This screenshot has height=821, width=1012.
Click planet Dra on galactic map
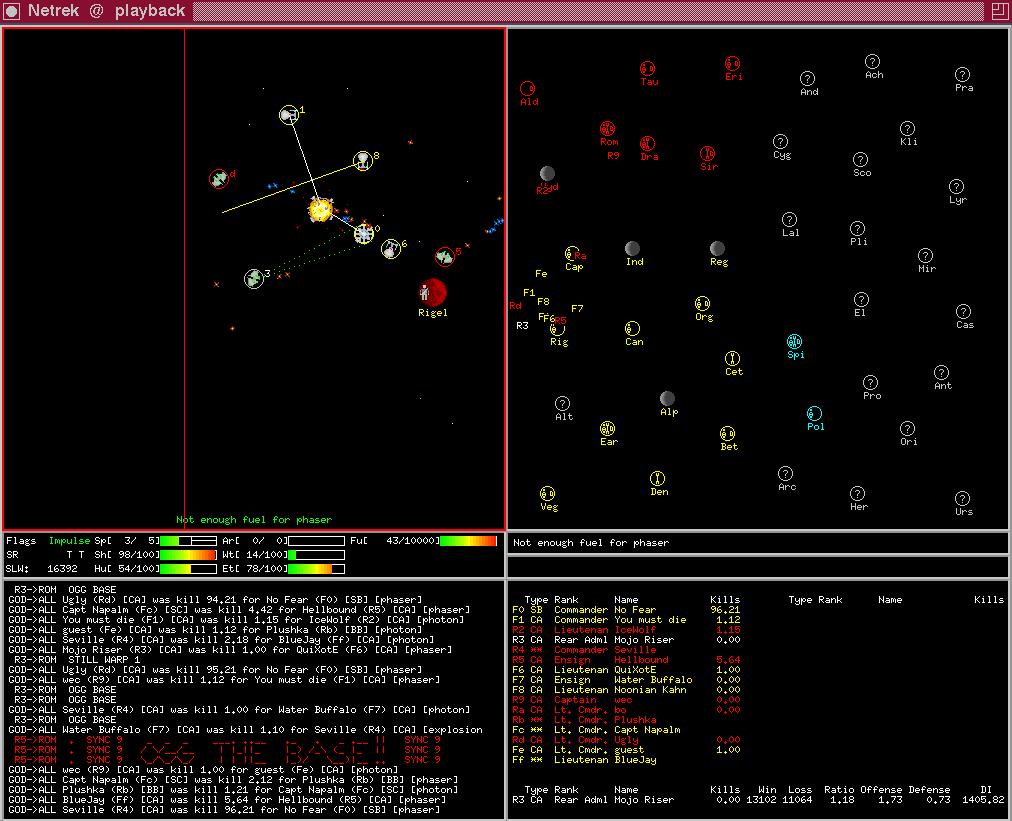(647, 143)
